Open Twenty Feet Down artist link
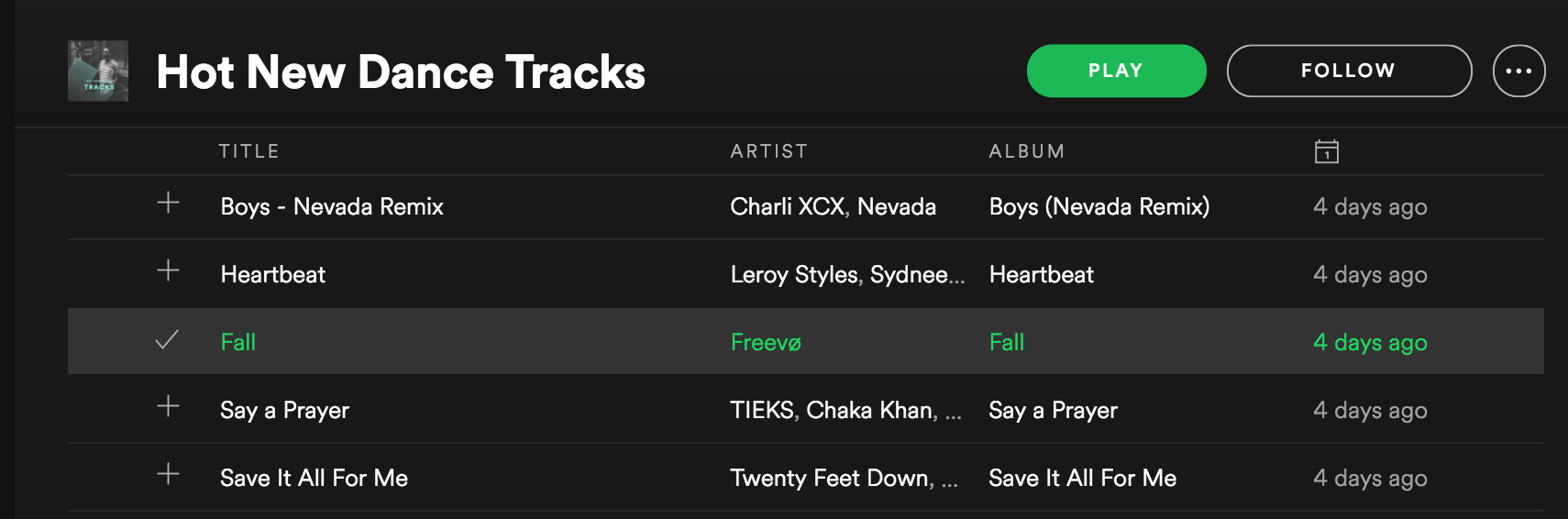The height and width of the screenshot is (519, 1568). tap(832, 478)
